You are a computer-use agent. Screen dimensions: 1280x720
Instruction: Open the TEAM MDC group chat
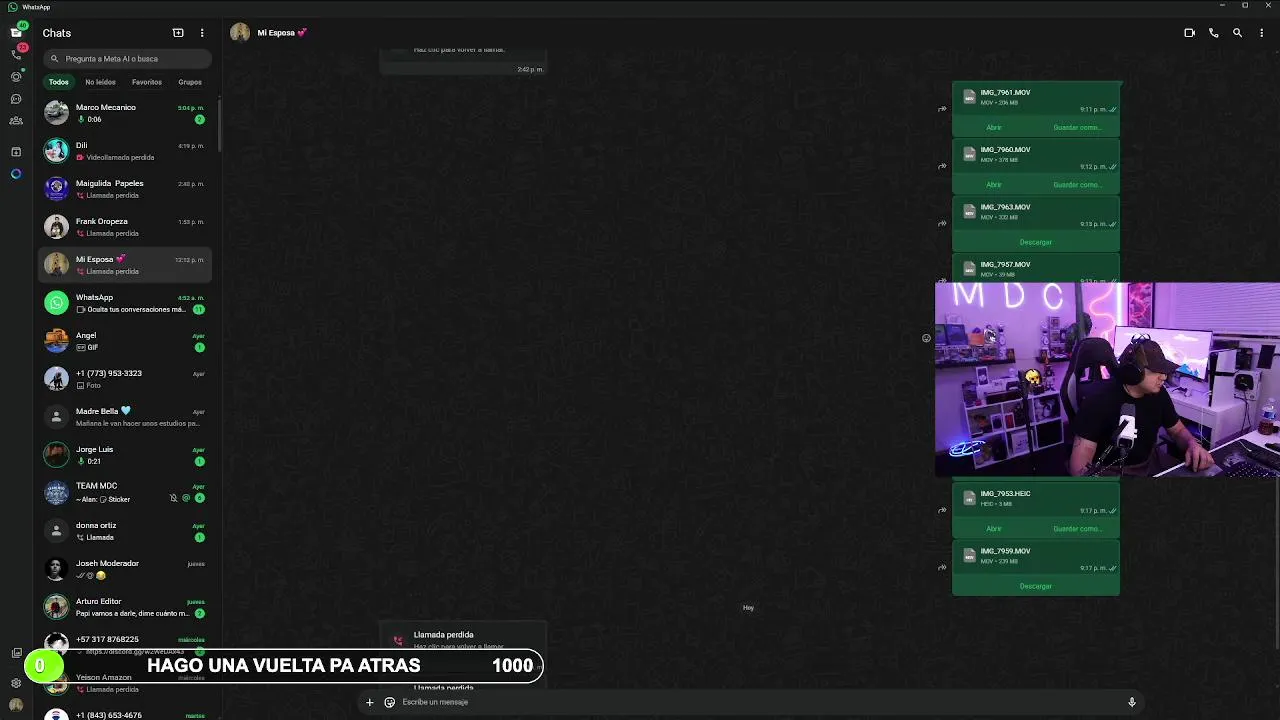126,492
